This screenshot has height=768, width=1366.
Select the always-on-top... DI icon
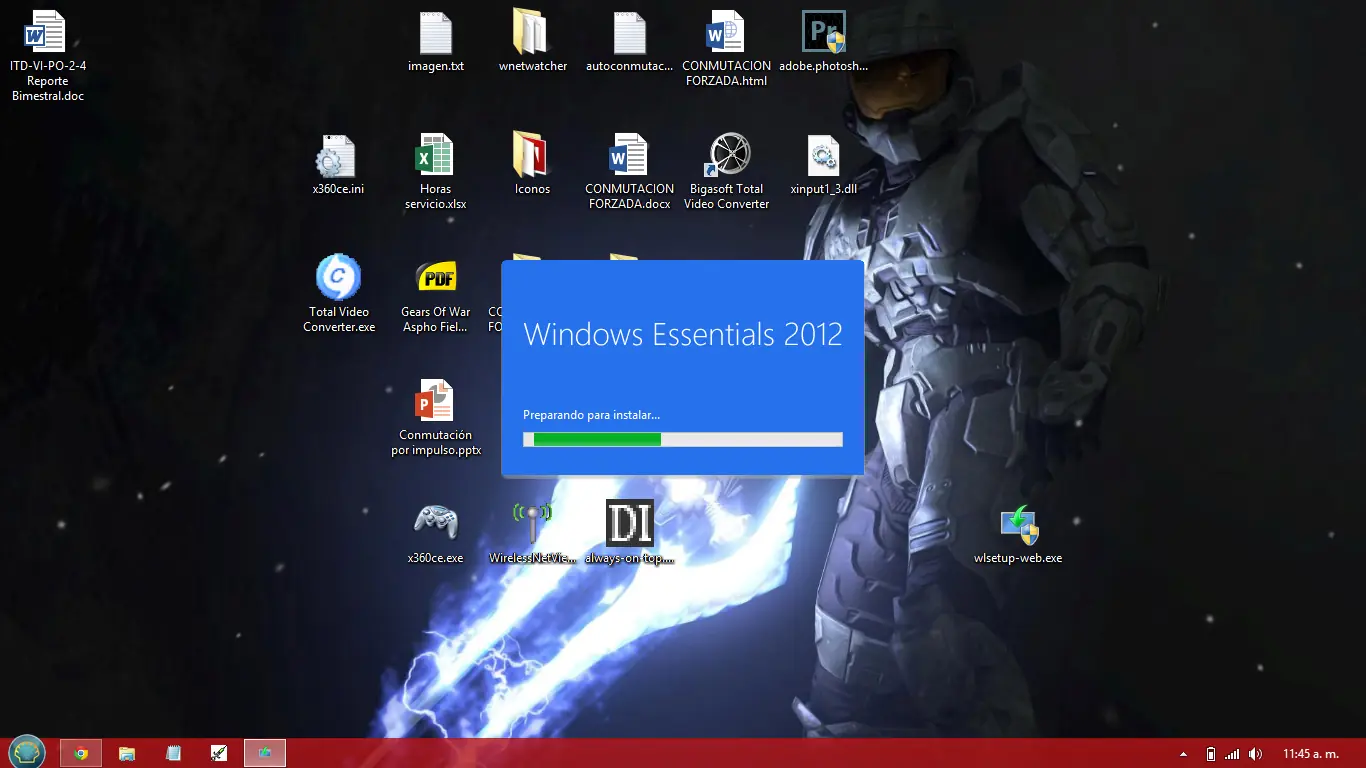click(630, 533)
